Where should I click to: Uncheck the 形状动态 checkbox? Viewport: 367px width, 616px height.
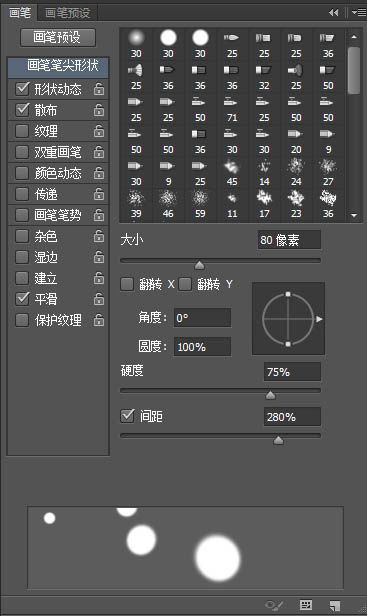coord(22,89)
